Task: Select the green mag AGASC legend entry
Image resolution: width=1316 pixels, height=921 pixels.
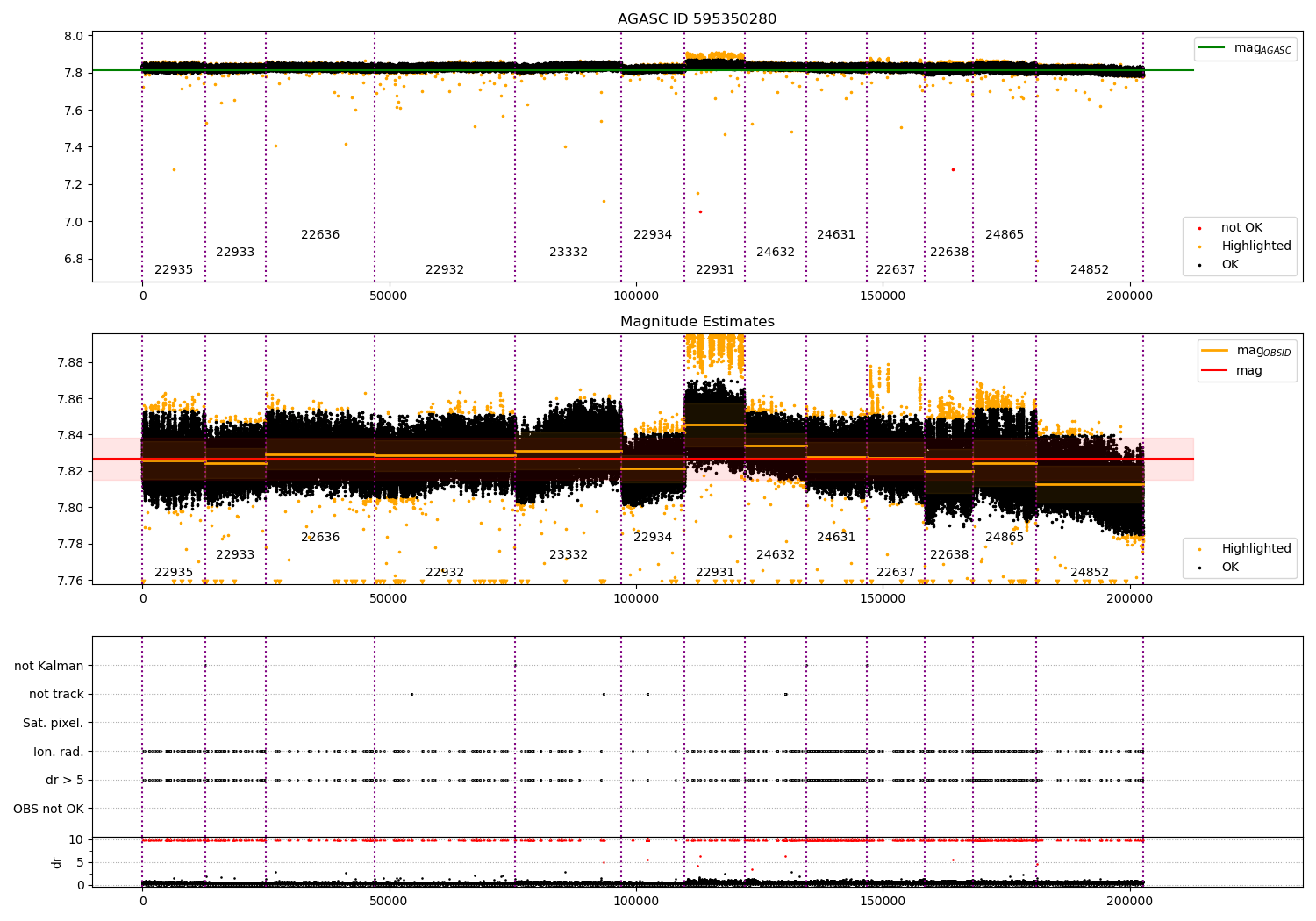Action: click(1245, 48)
